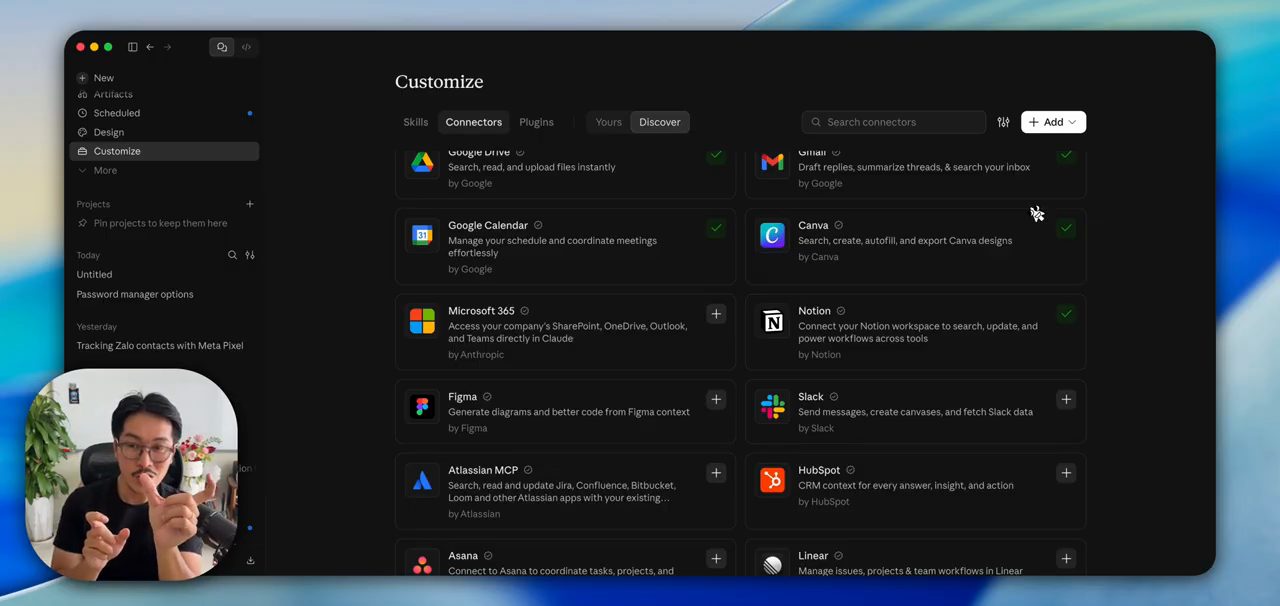Add a new project with plus icon

pos(250,204)
